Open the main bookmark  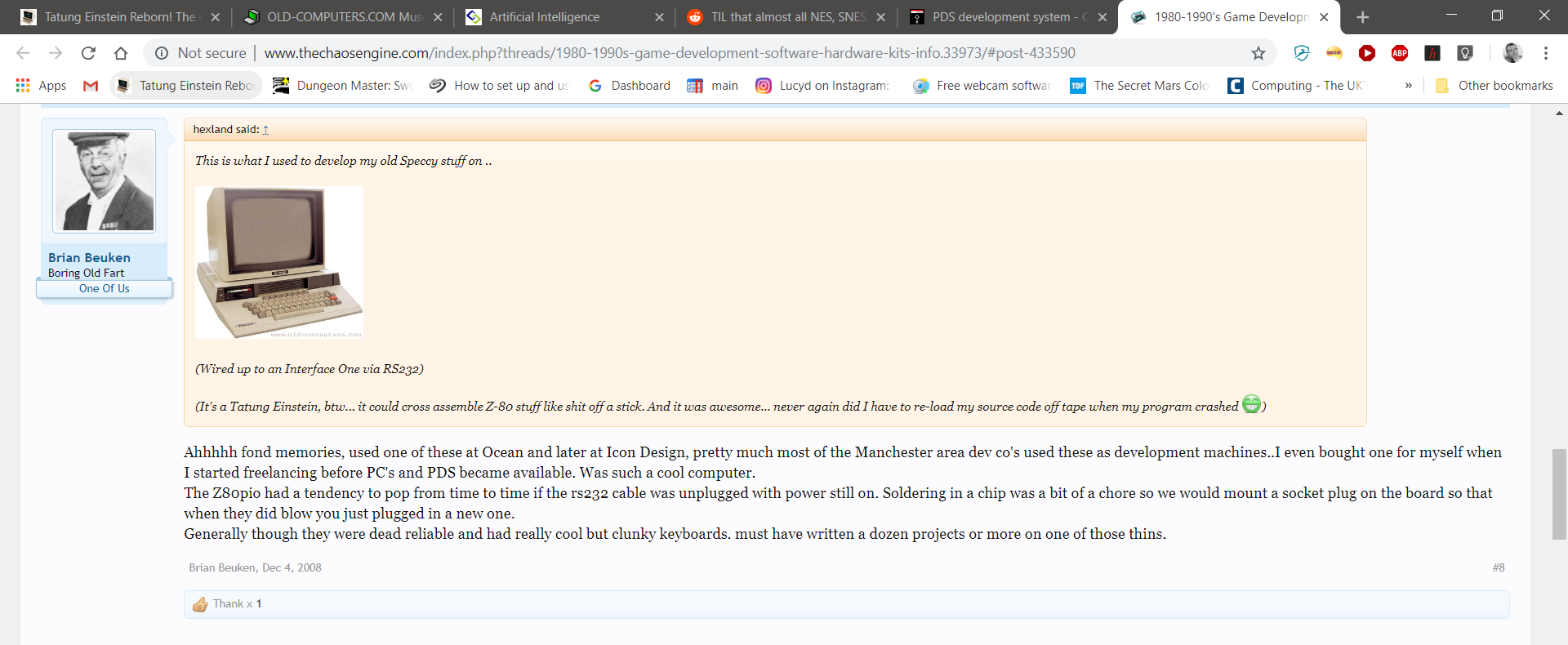[713, 86]
